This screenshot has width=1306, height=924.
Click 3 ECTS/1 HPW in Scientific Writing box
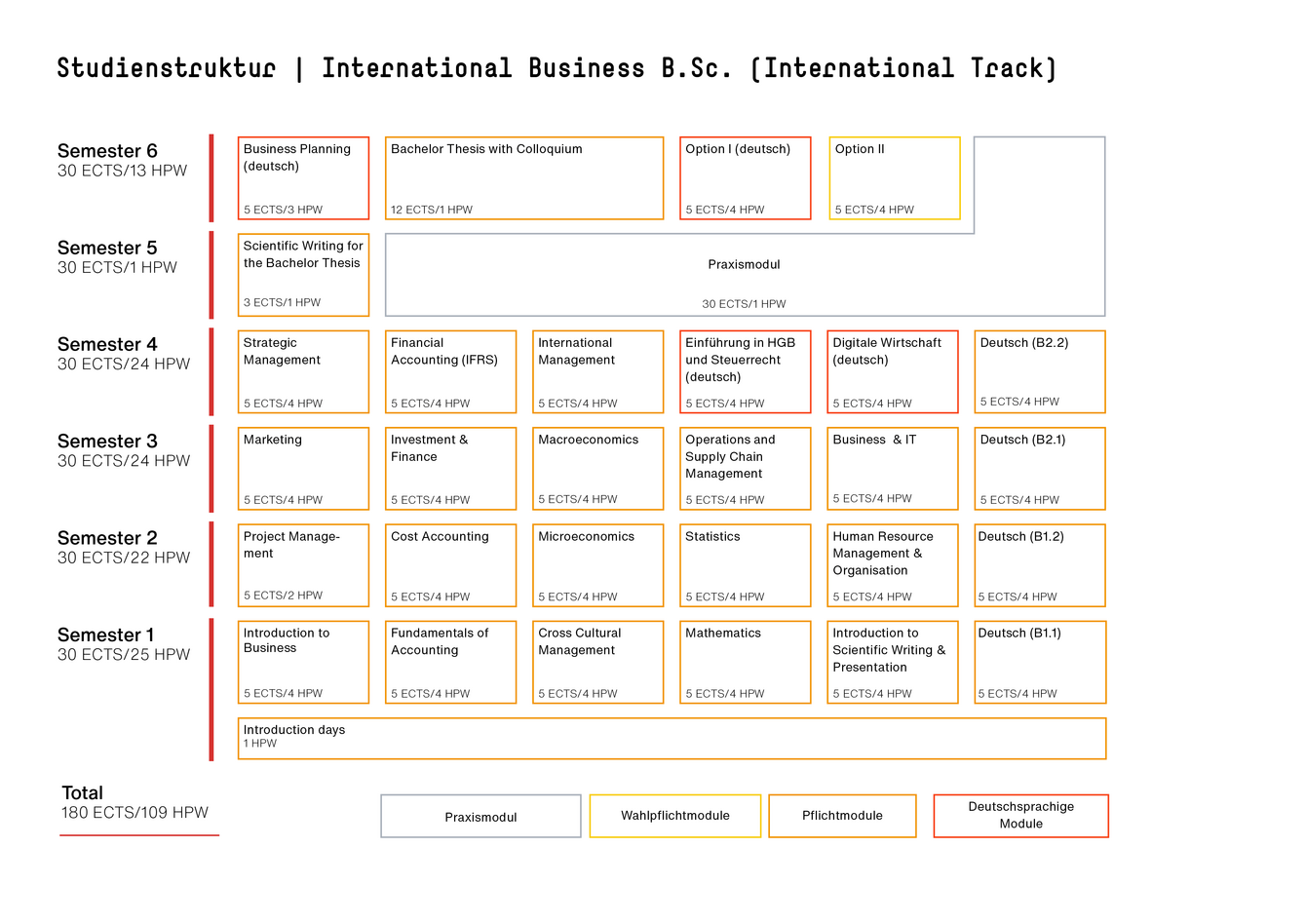[x=282, y=302]
